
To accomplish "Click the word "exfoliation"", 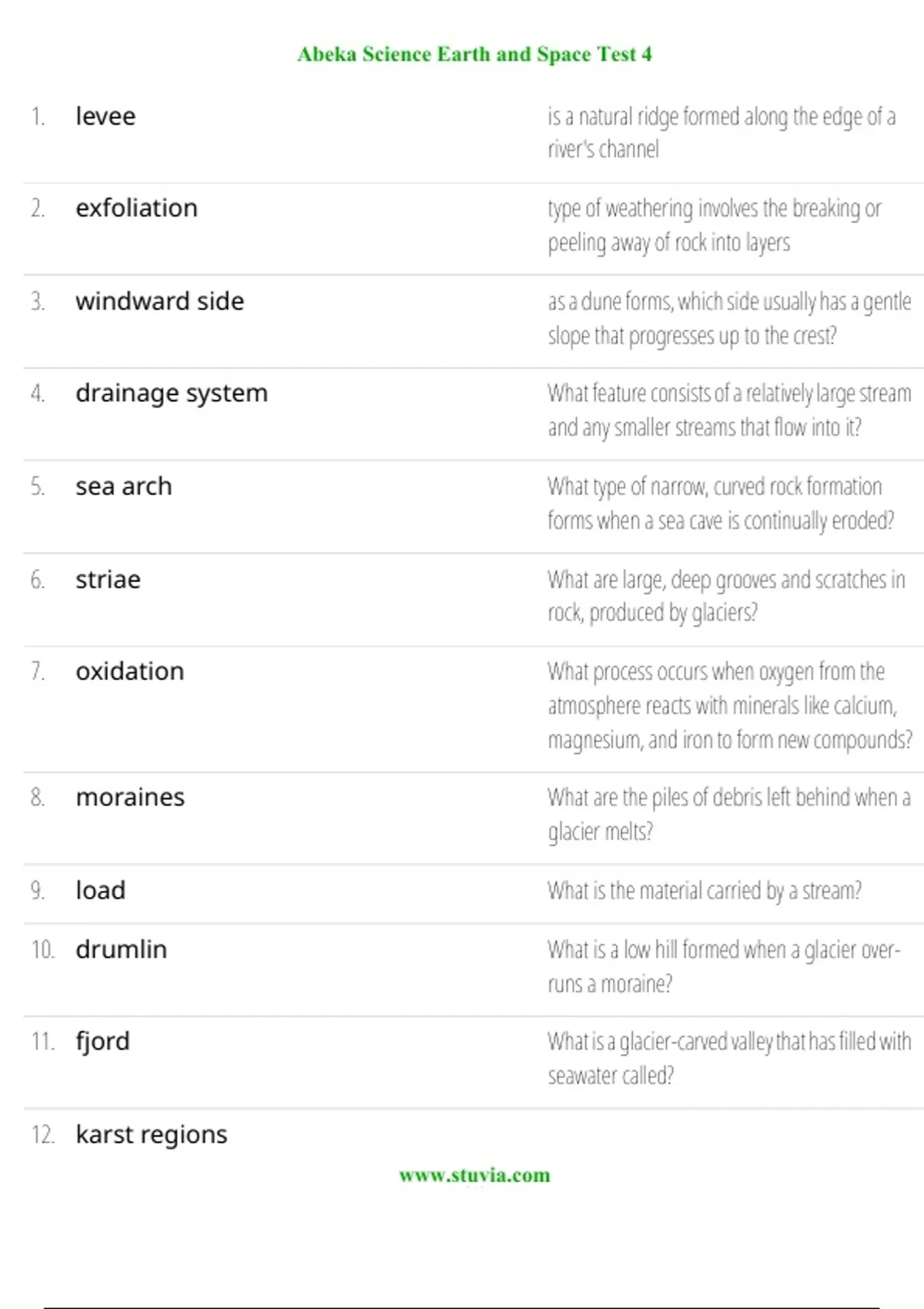I will tap(136, 208).
